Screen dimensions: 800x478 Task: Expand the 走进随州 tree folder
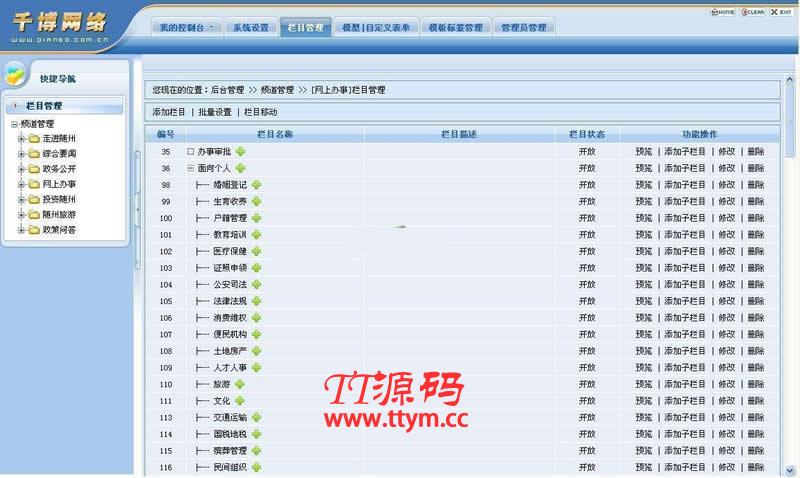pyautogui.click(x=21, y=138)
